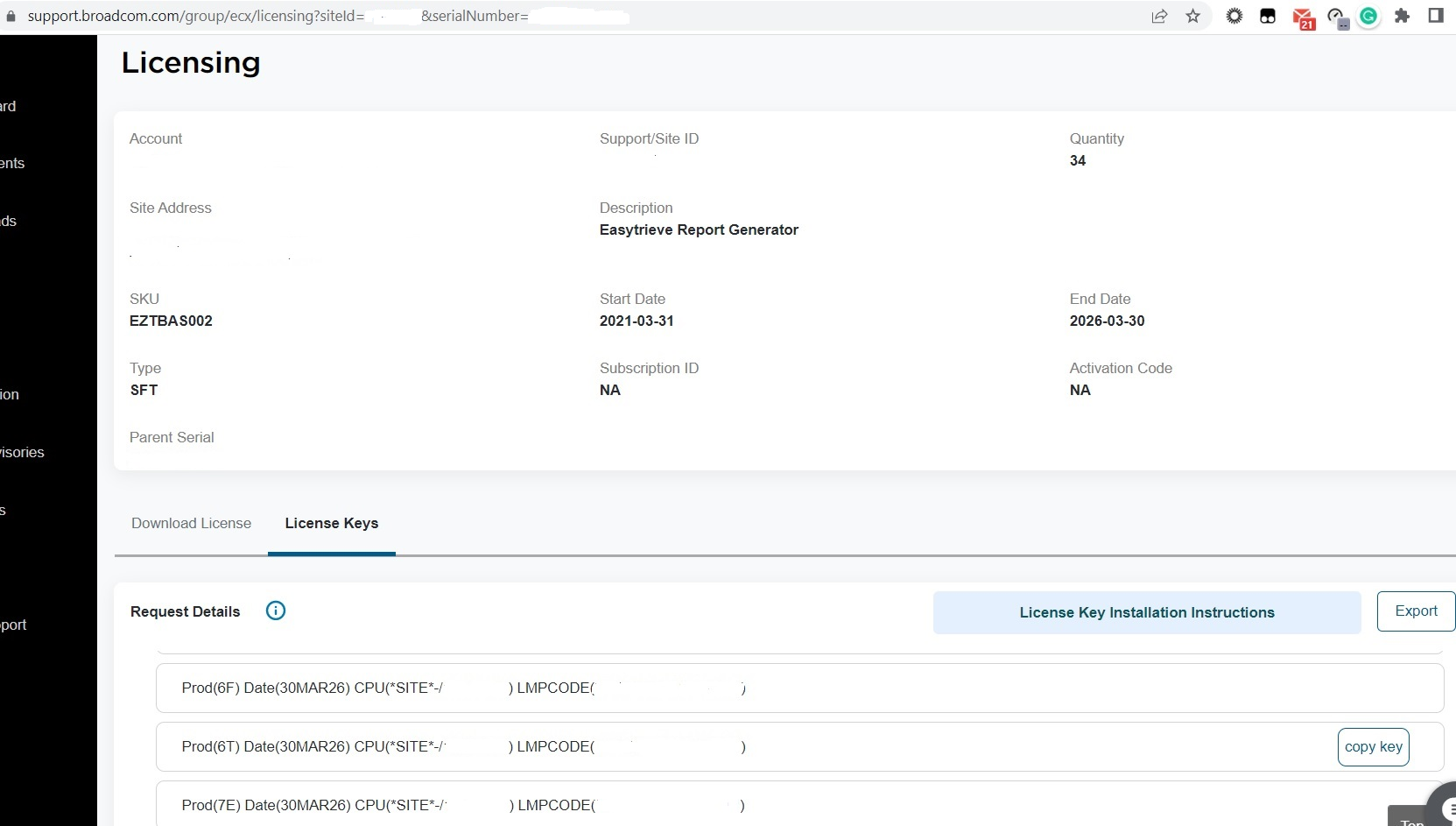Viewport: 1456px width, 826px height.
Task: Click the Request Details info icon
Action: coord(275,611)
